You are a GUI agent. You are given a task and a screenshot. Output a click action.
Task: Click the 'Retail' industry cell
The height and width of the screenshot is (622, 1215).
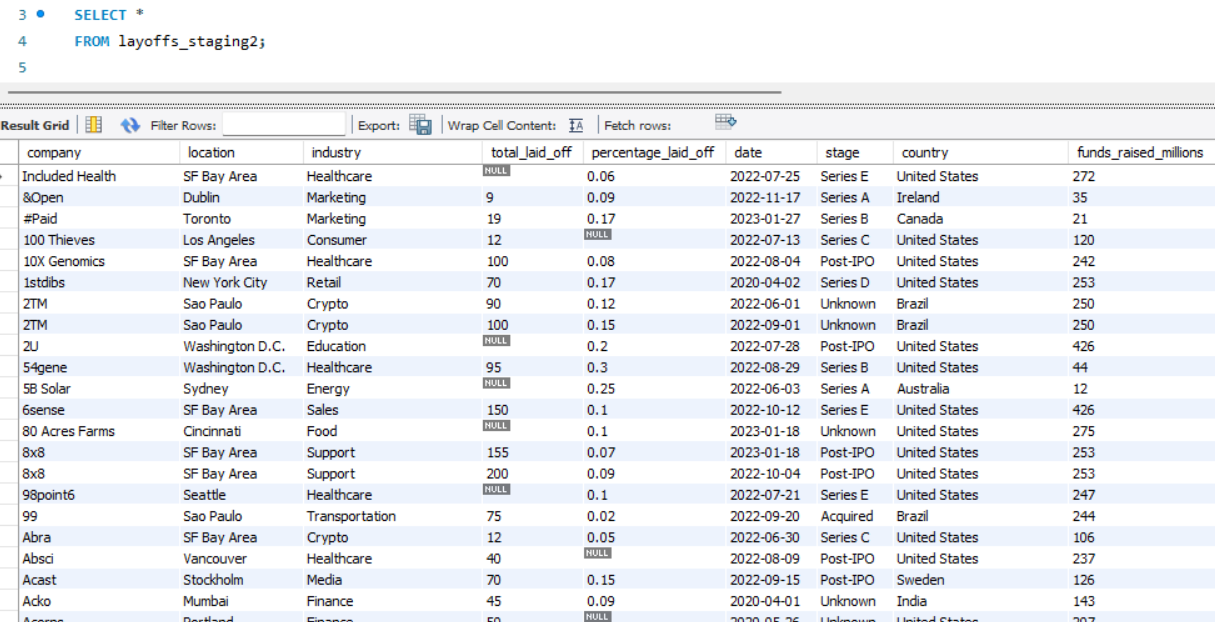coord(392,283)
